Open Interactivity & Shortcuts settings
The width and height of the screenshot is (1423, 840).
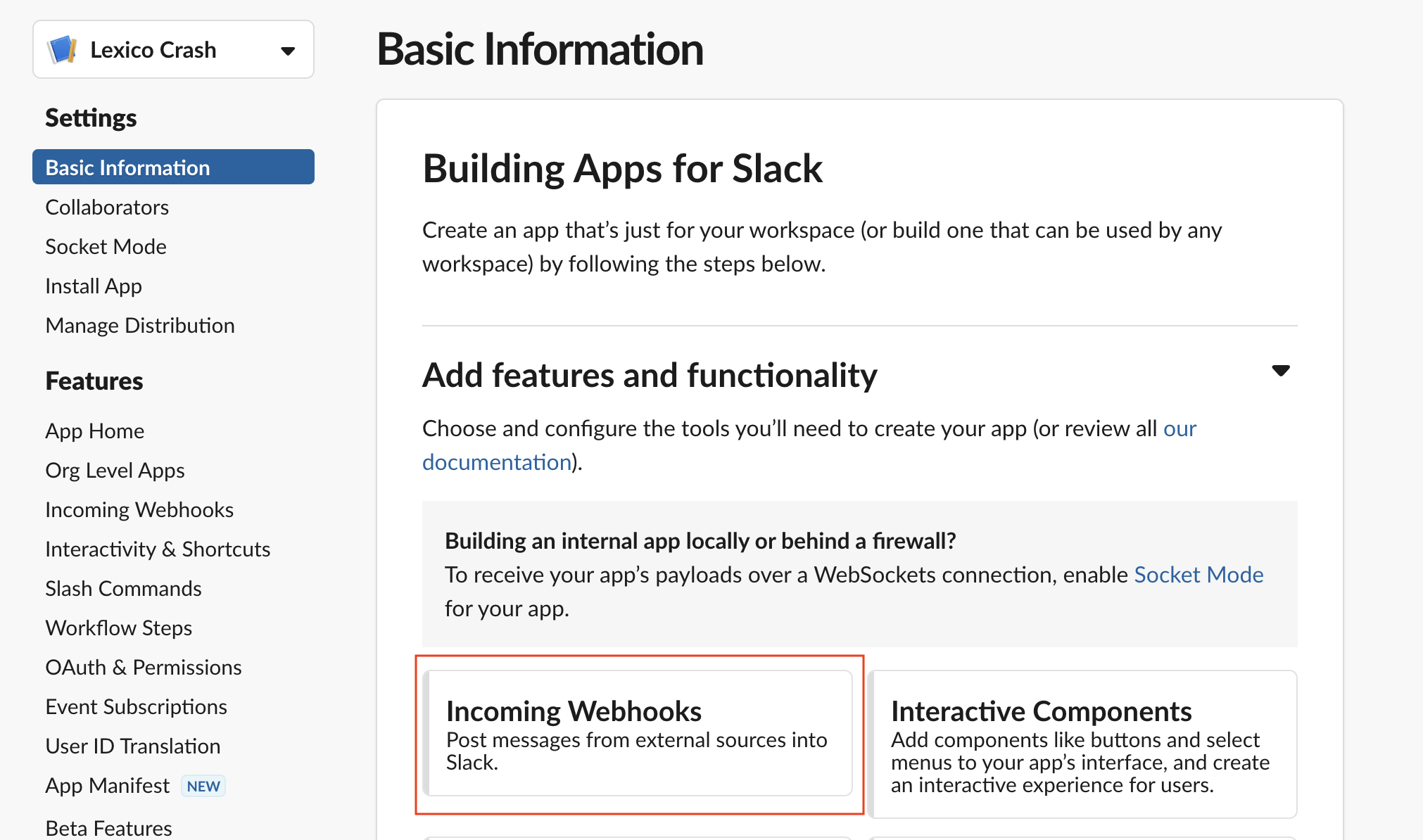(x=158, y=549)
